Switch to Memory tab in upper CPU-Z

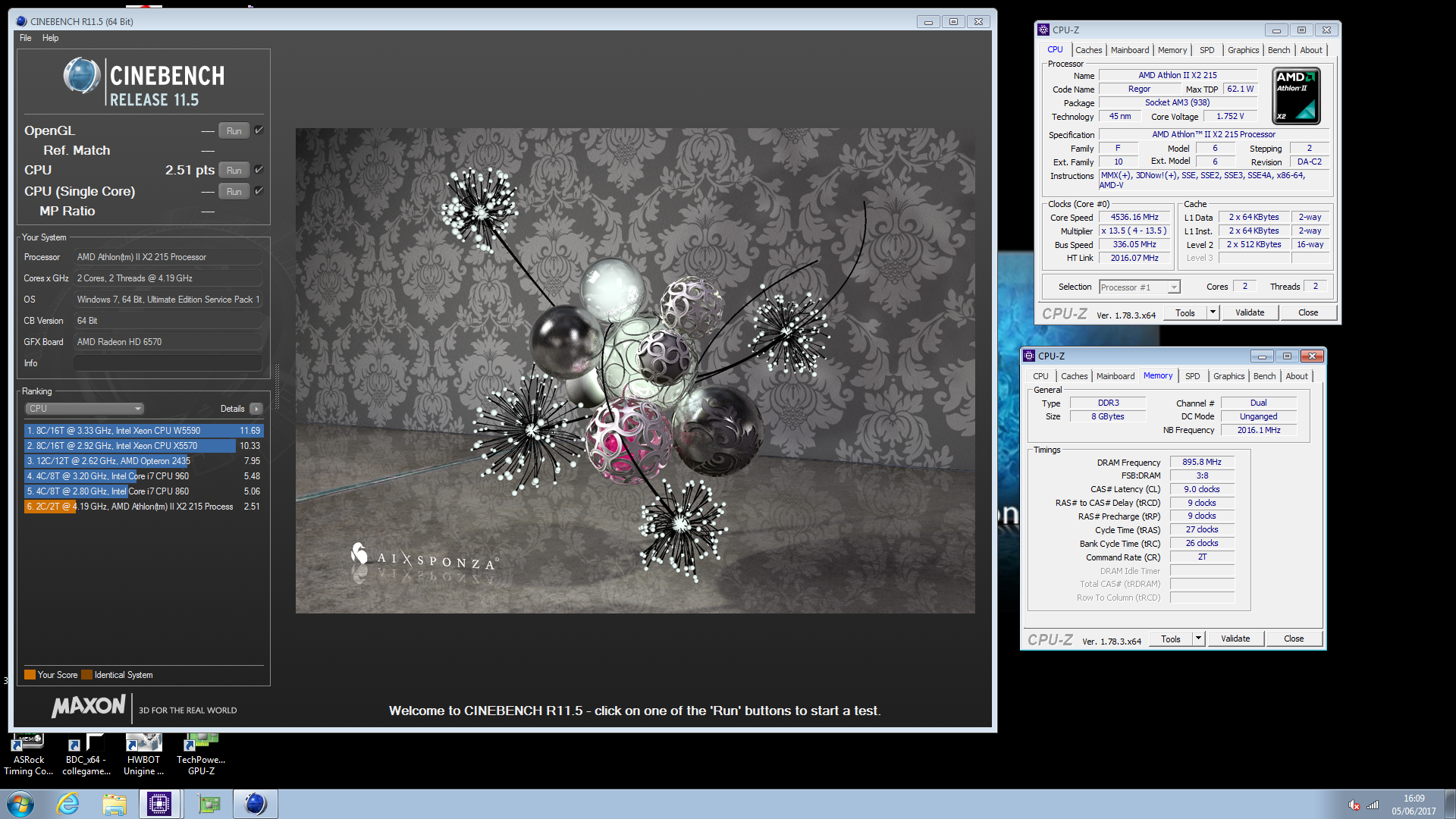pyautogui.click(x=1172, y=50)
